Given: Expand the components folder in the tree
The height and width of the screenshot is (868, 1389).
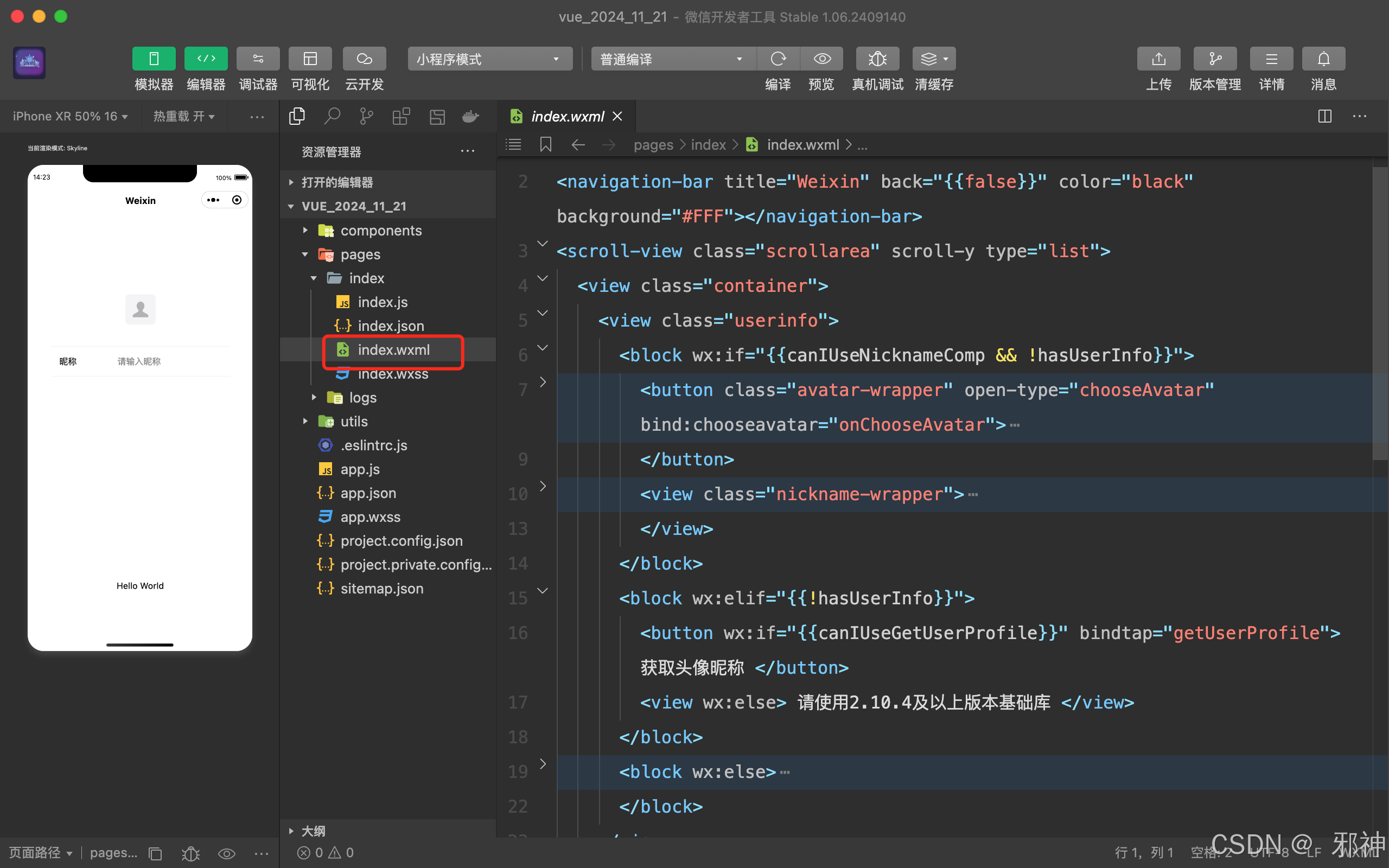Looking at the screenshot, I should [380, 230].
